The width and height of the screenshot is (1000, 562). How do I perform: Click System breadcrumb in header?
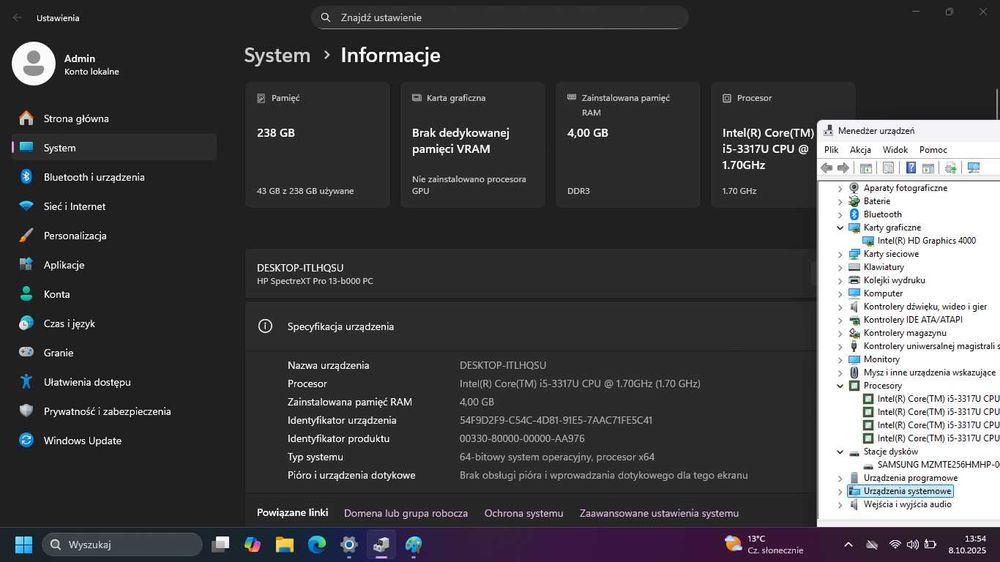[x=277, y=55]
